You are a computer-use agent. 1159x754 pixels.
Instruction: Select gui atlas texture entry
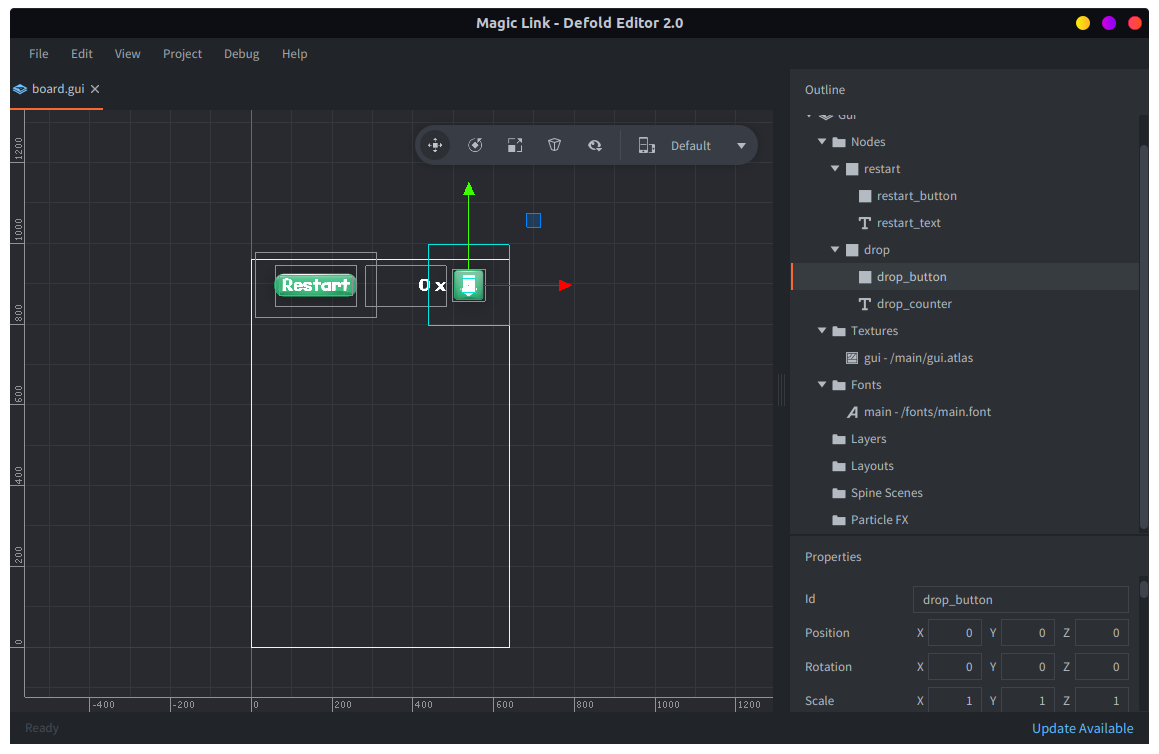[918, 358]
